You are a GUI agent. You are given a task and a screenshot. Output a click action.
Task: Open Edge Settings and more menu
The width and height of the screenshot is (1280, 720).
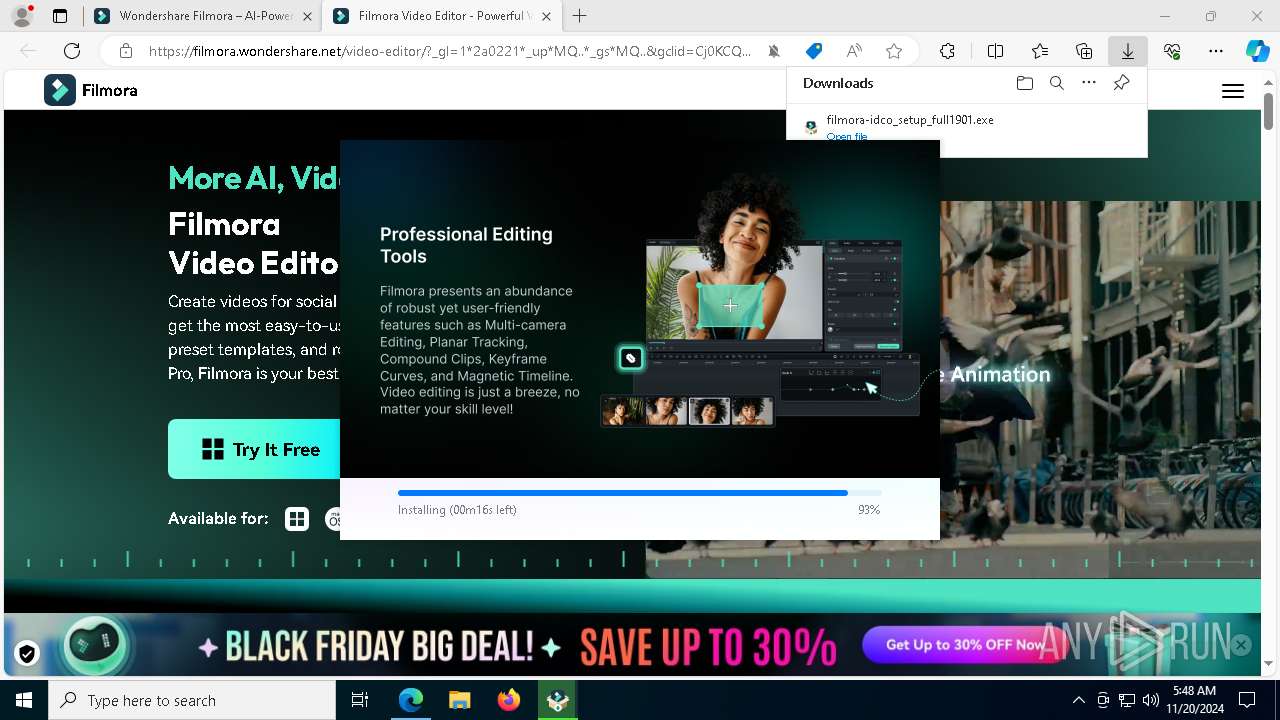[x=1216, y=51]
